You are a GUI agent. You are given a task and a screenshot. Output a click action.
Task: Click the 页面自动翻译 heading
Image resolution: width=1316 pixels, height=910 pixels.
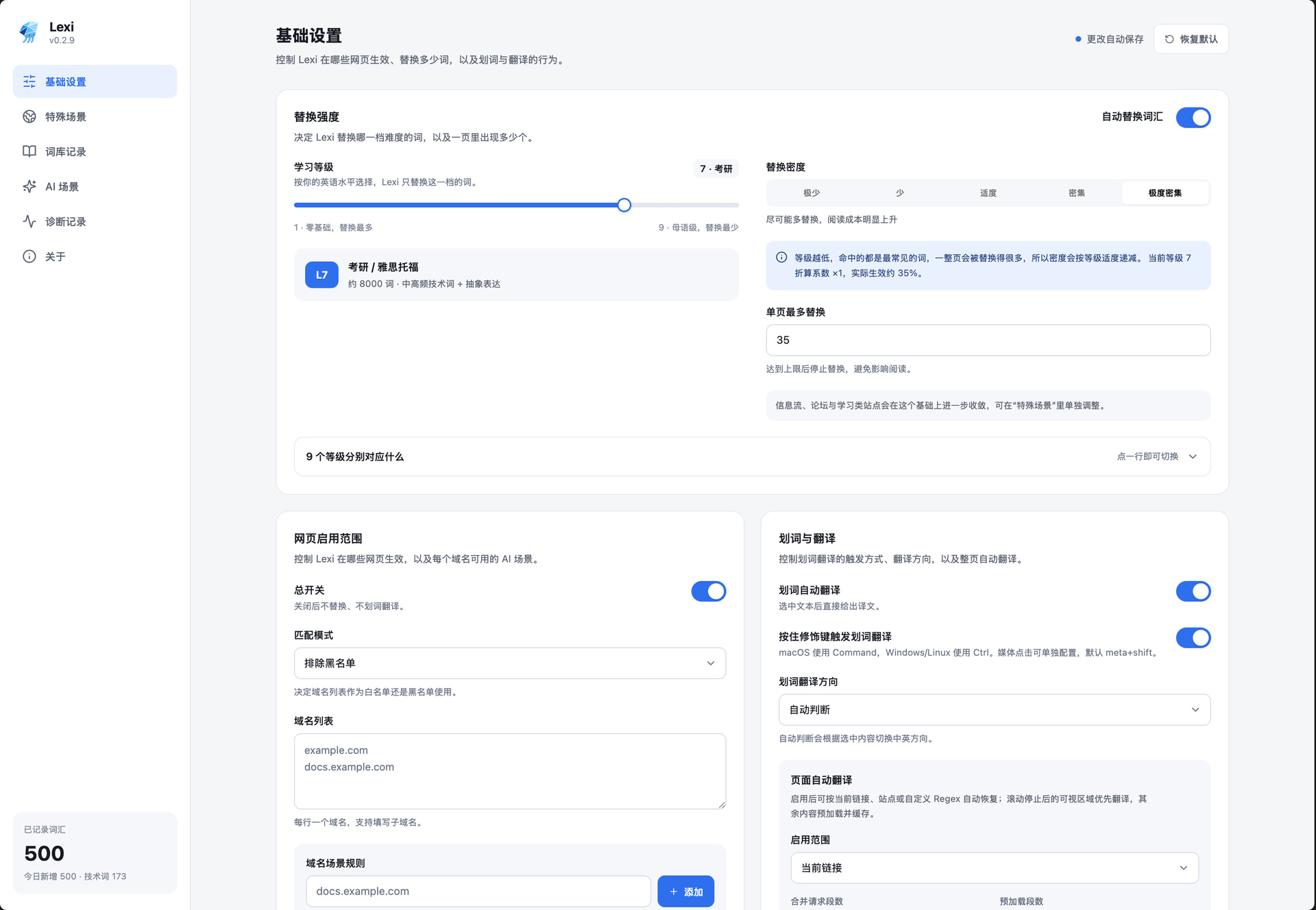(821, 780)
